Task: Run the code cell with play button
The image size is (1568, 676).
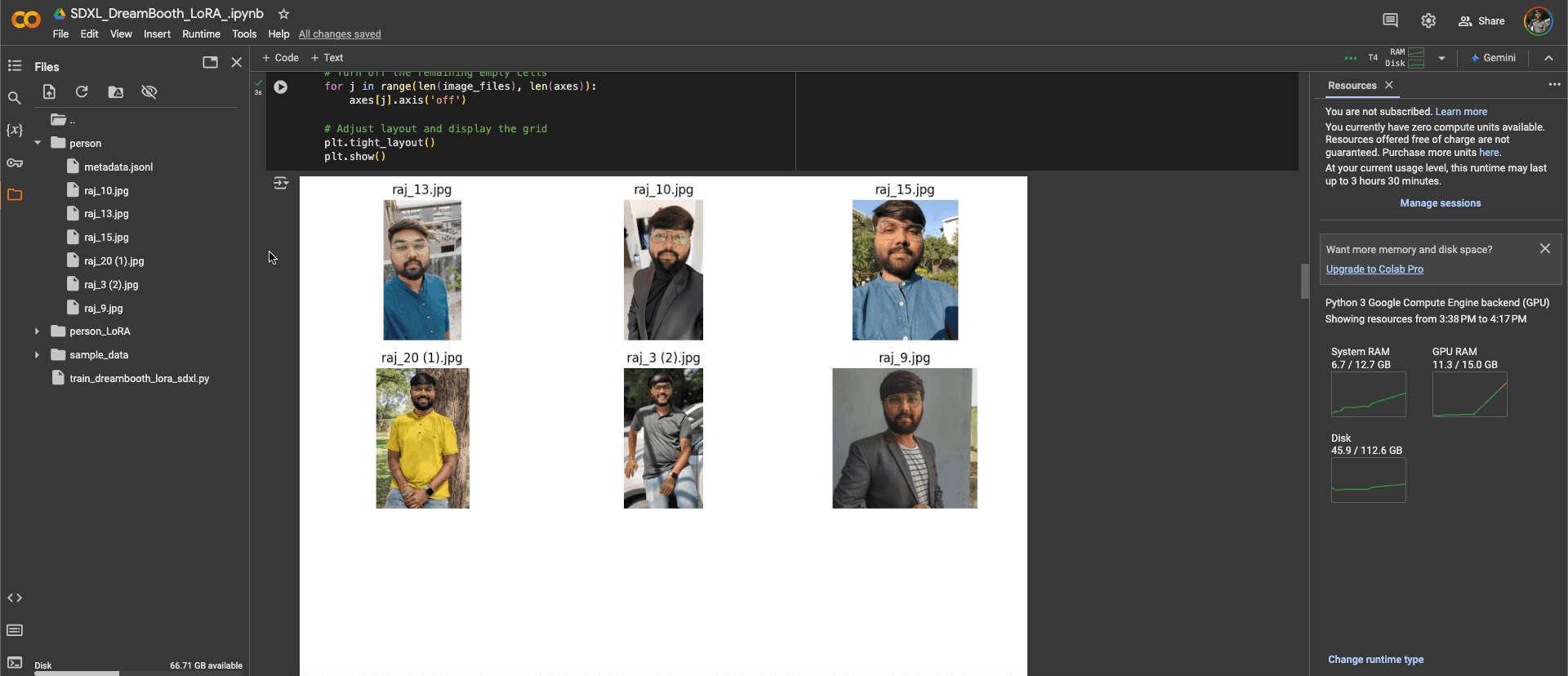Action: (280, 87)
